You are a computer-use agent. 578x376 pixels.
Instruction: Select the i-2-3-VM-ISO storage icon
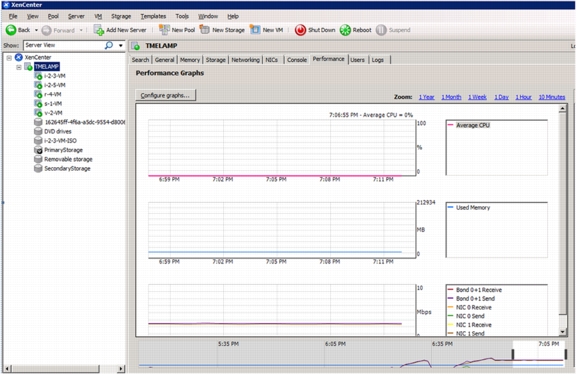[38, 140]
